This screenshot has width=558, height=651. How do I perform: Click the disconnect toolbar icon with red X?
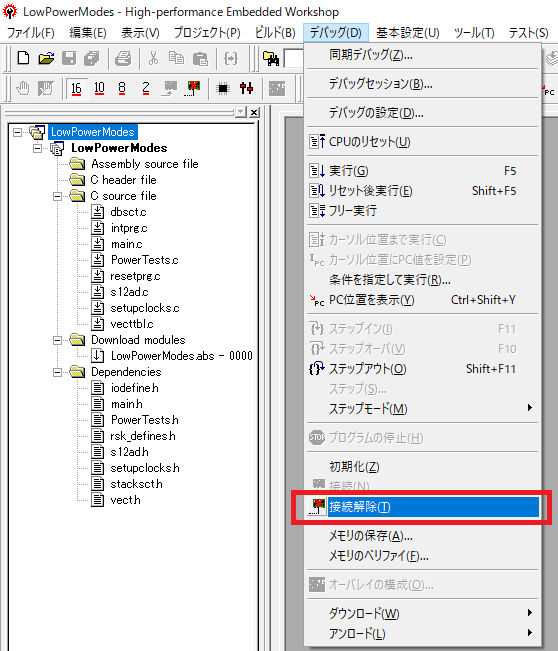click(x=193, y=88)
